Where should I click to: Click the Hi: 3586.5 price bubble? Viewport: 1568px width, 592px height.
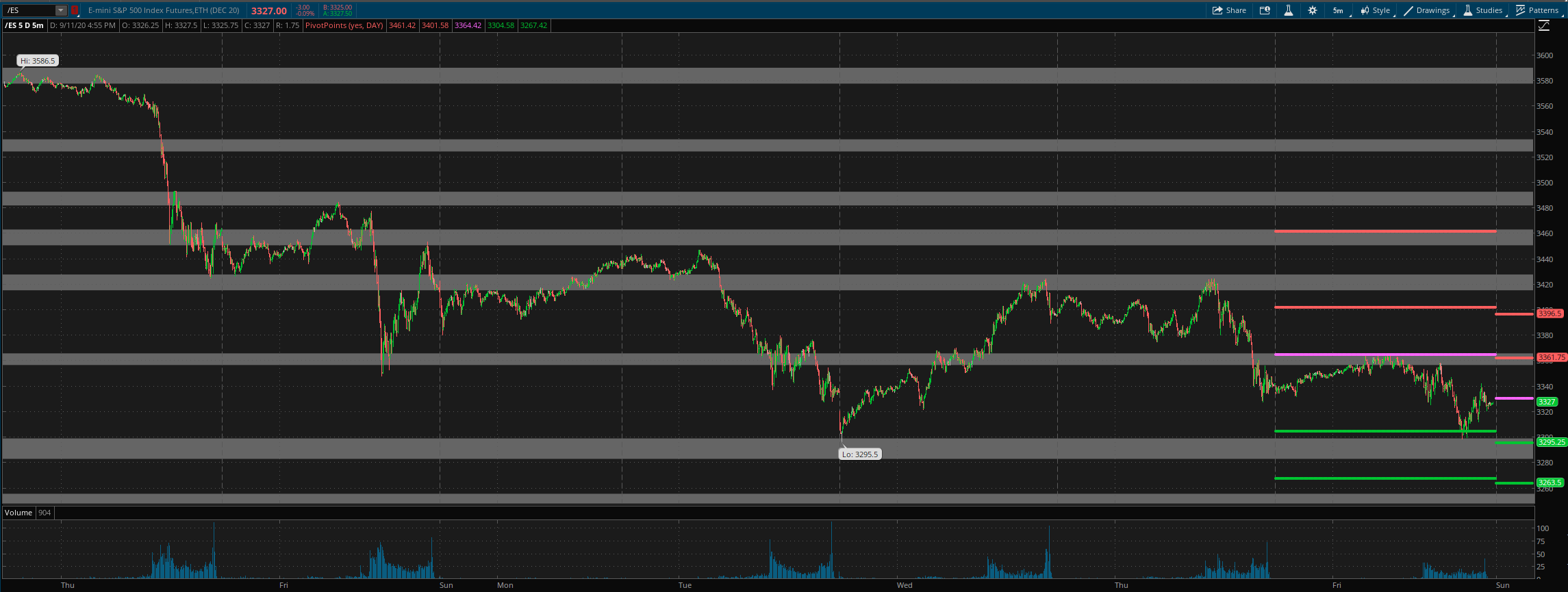coord(38,61)
